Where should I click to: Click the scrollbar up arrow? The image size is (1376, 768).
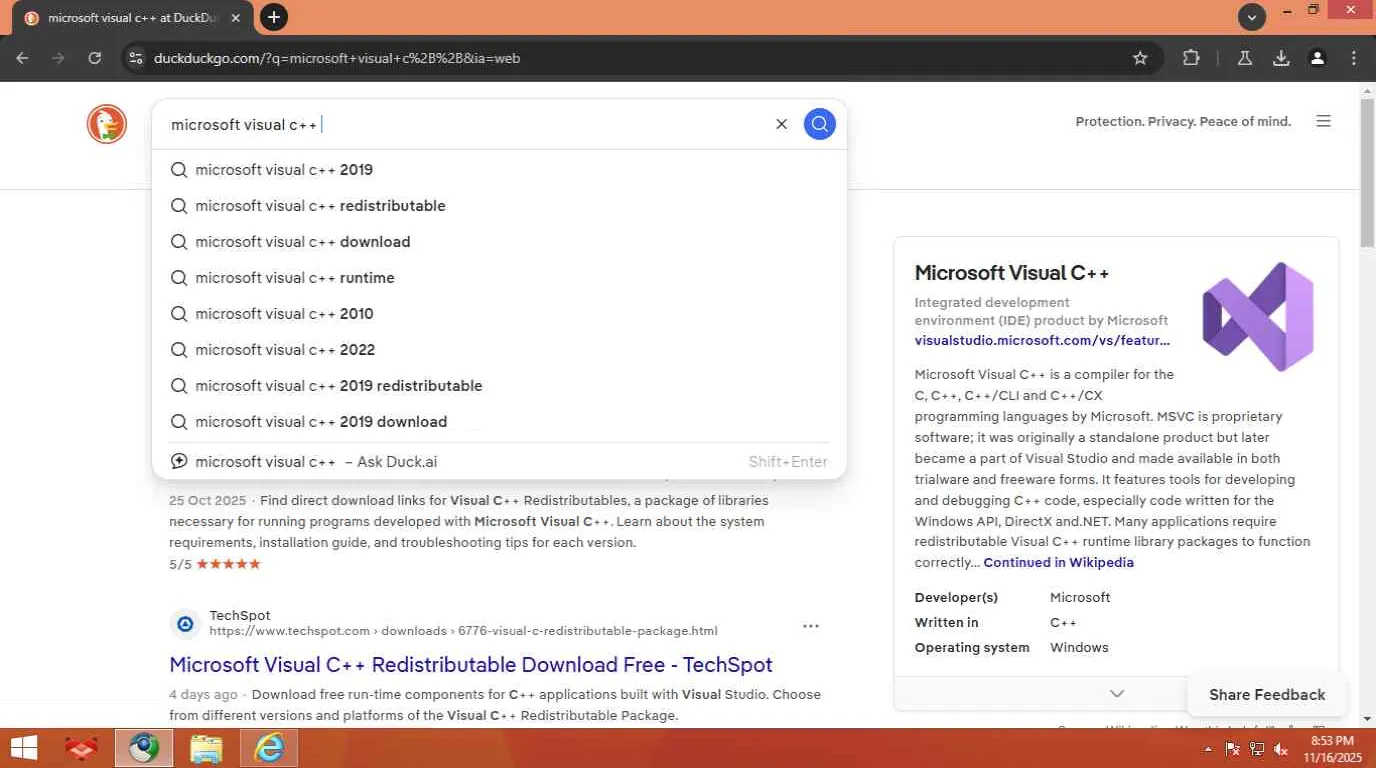[x=1367, y=90]
